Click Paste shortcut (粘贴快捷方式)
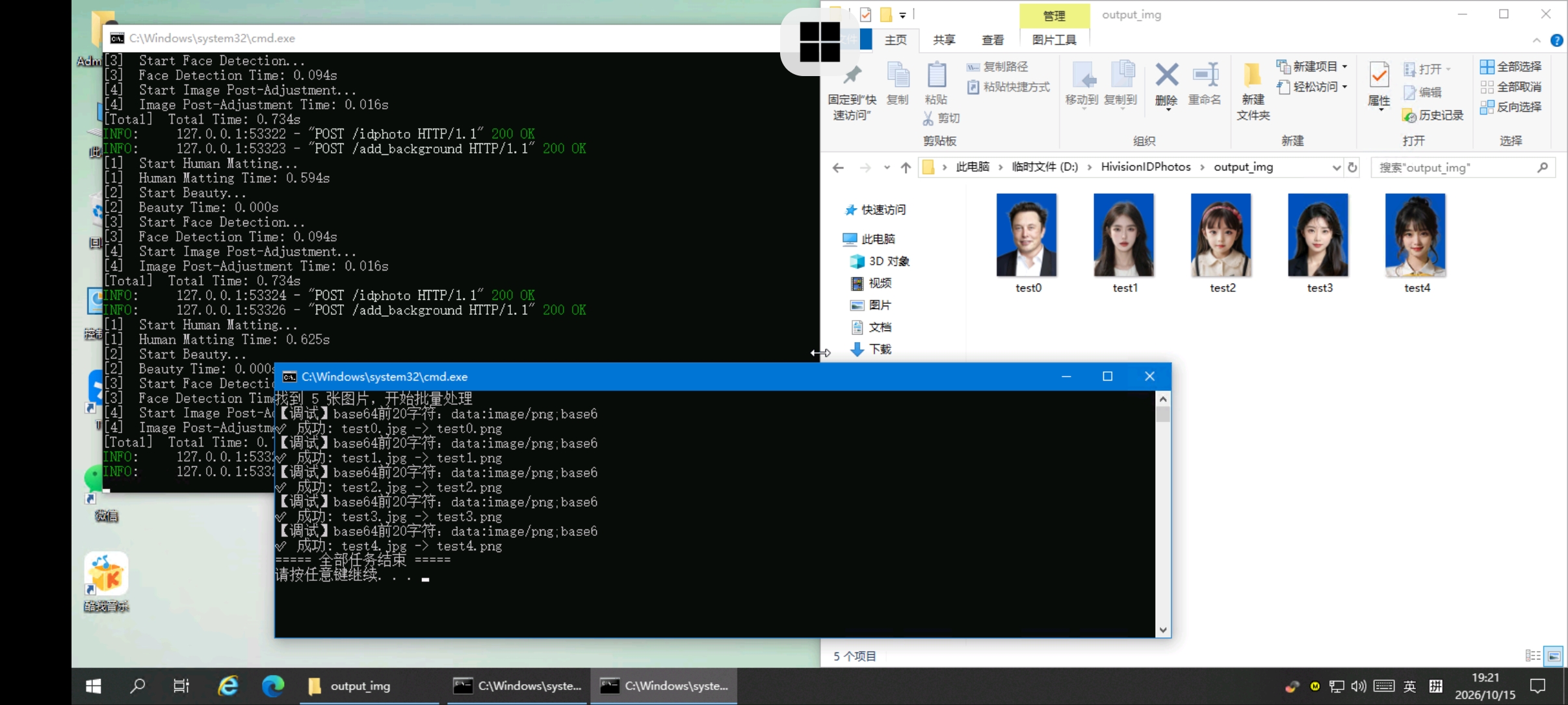Viewport: 1568px width, 705px height. click(1008, 86)
